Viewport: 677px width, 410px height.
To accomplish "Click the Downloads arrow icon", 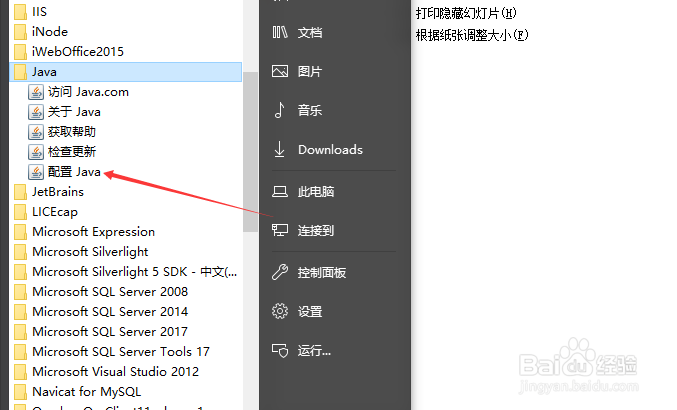I will click(x=280, y=149).
